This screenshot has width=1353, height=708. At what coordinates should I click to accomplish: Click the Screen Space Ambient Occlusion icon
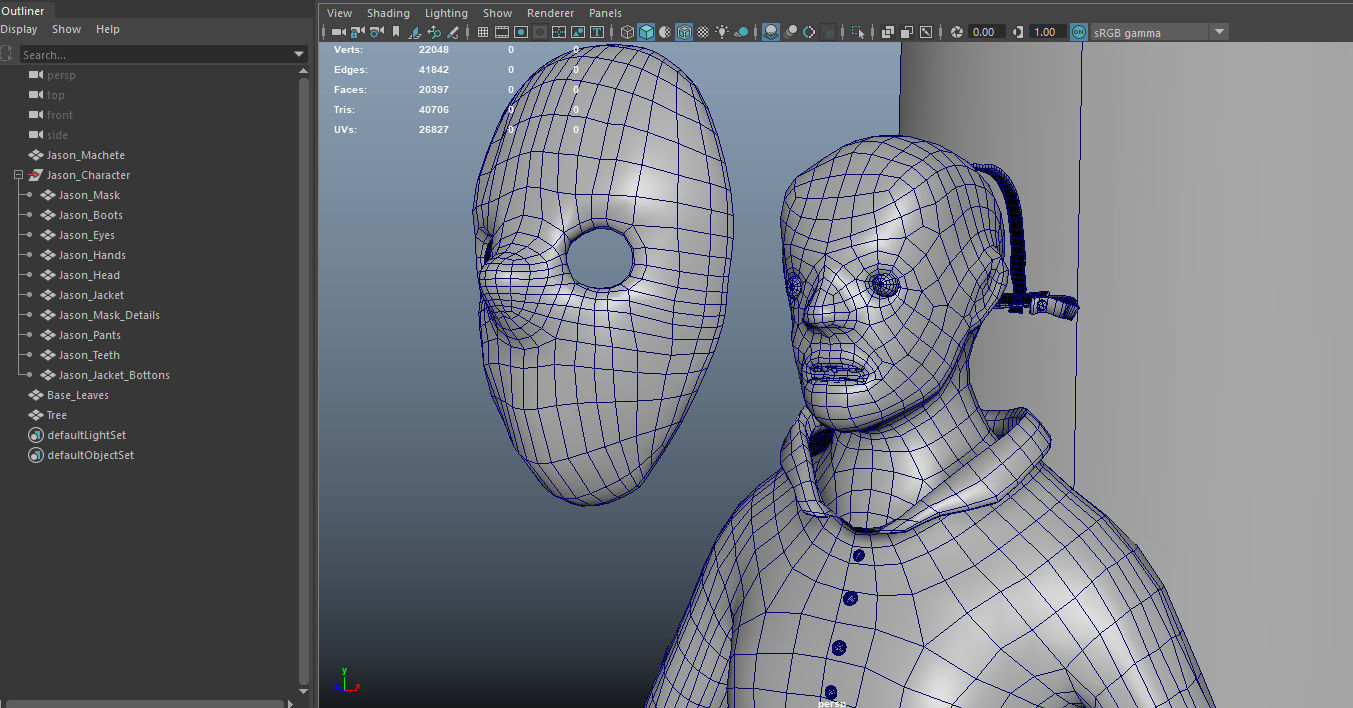(770, 32)
